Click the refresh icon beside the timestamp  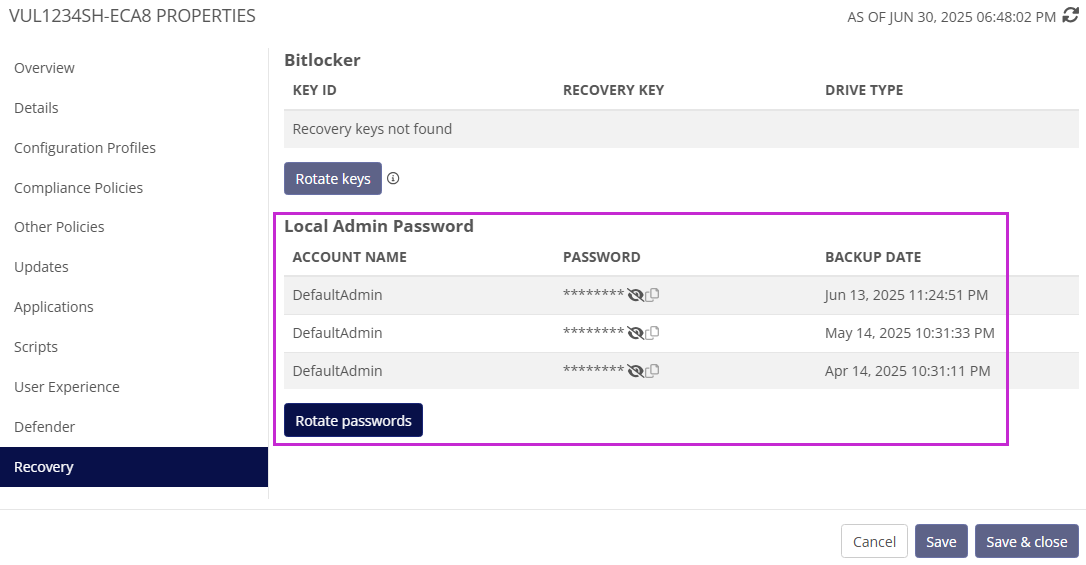tap(1071, 16)
